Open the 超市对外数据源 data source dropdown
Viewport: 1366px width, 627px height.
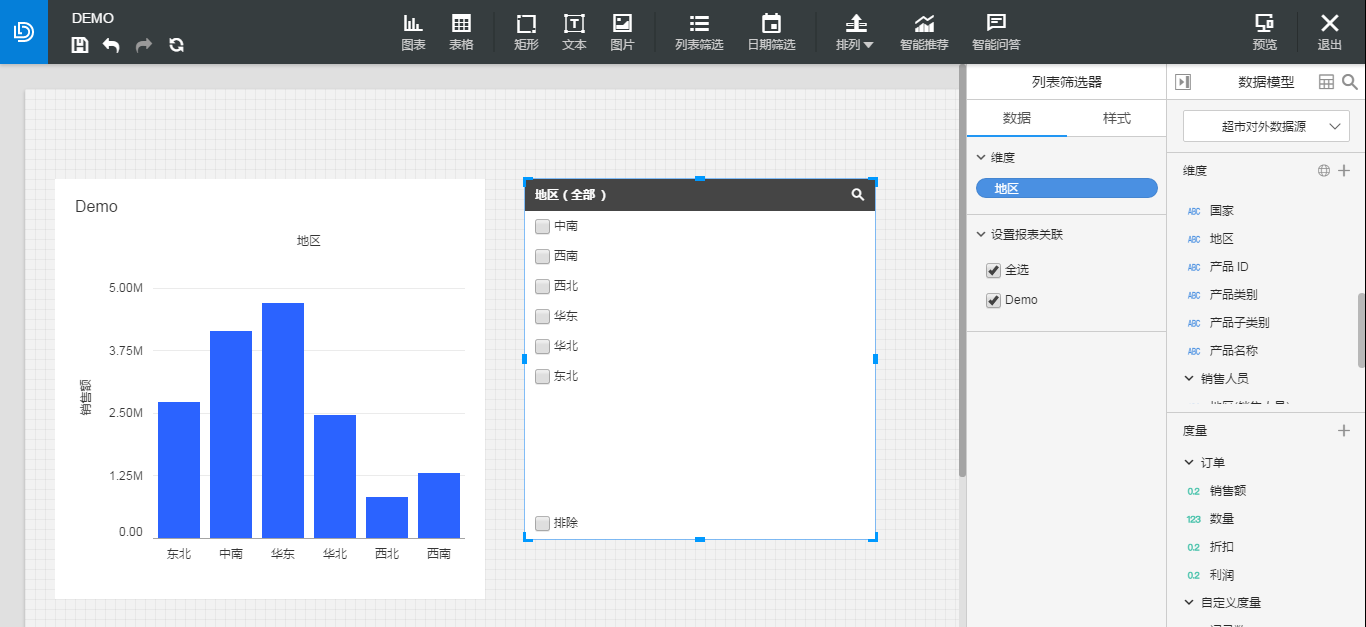[1266, 126]
